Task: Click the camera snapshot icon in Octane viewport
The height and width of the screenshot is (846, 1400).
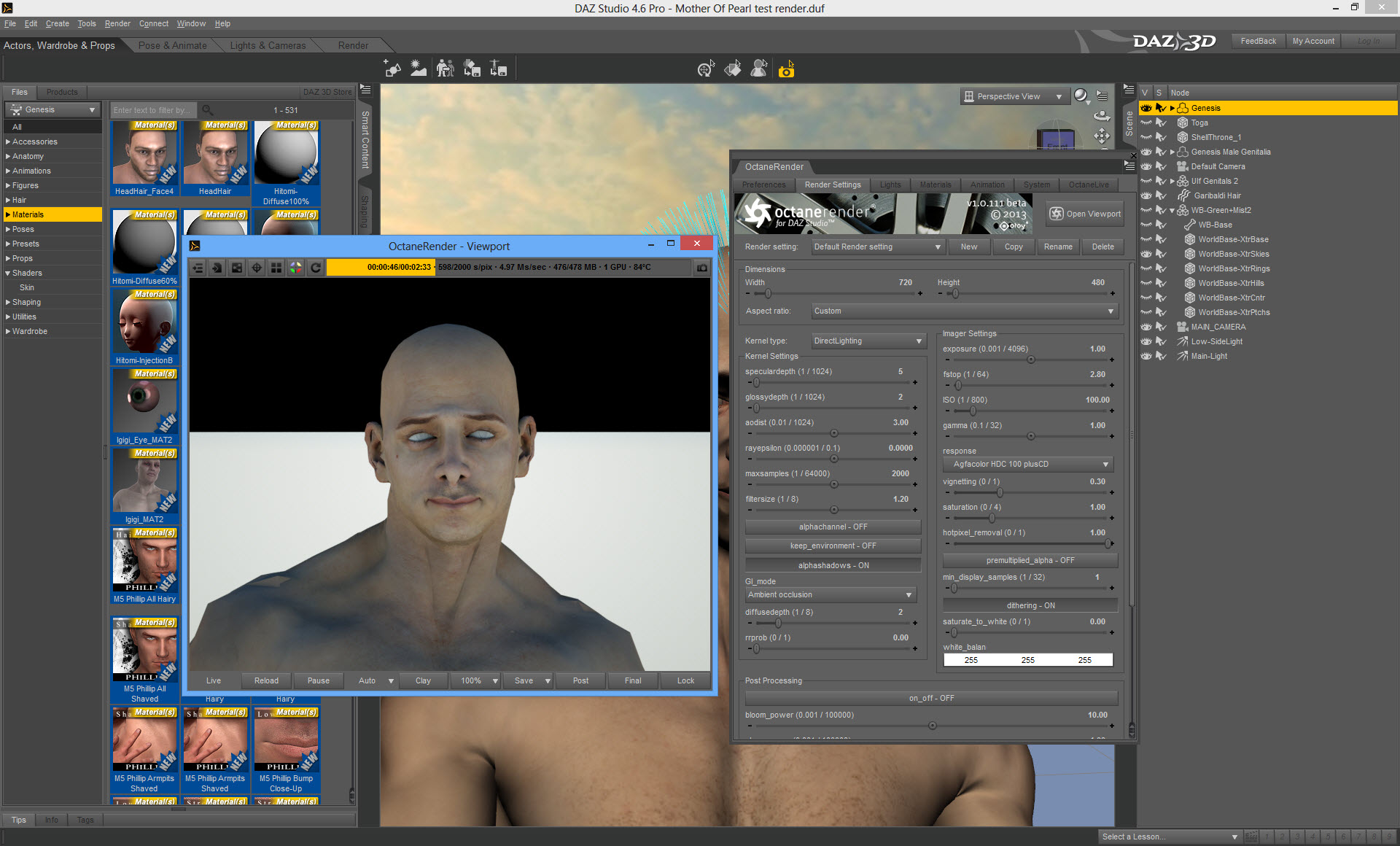Action: pos(701,268)
